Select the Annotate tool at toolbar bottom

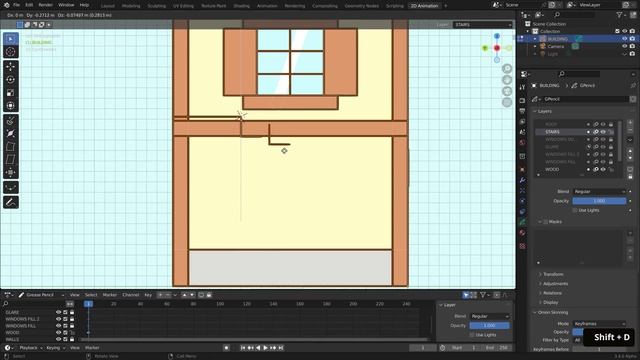[x=11, y=202]
